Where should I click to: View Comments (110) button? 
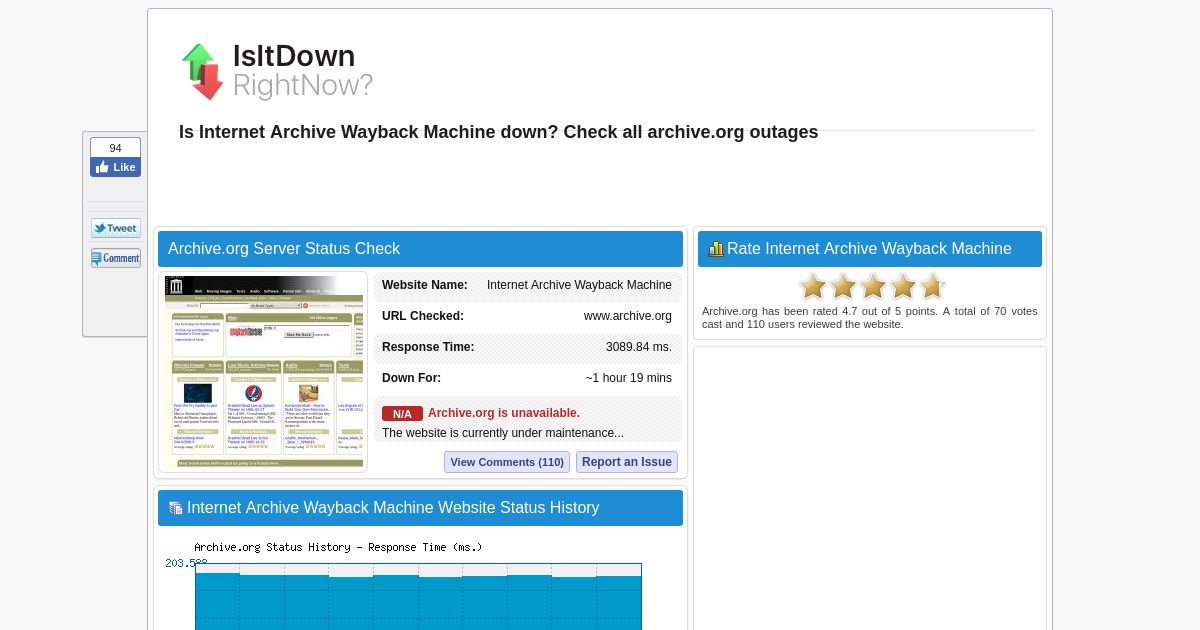pyautogui.click(x=507, y=462)
